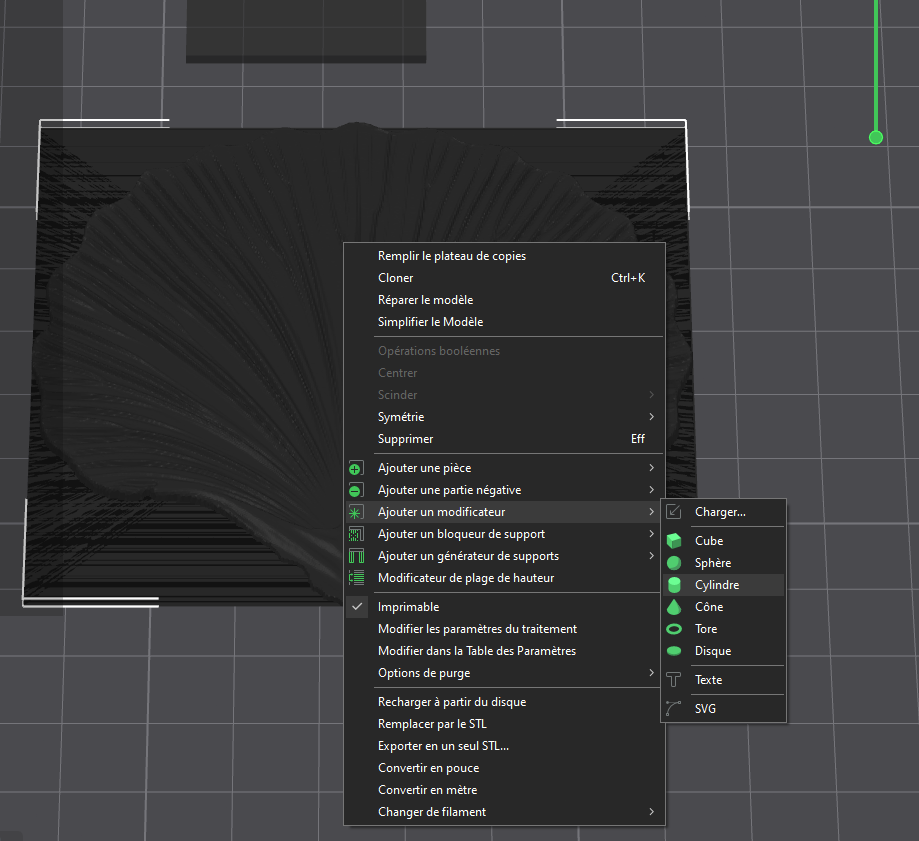This screenshot has width=919, height=841.
Task: Click the green slider handle
Action: [x=876, y=137]
